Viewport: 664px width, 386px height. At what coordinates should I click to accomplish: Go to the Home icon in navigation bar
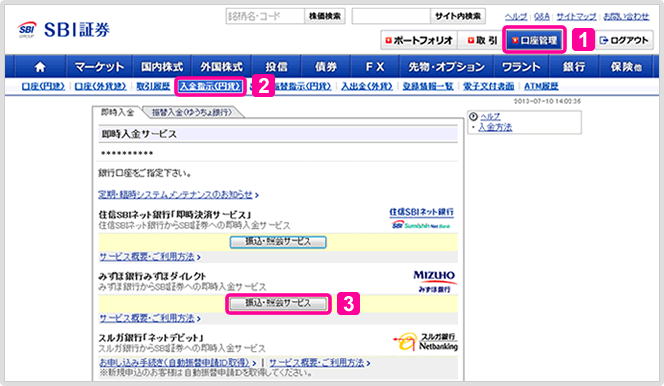(x=40, y=66)
